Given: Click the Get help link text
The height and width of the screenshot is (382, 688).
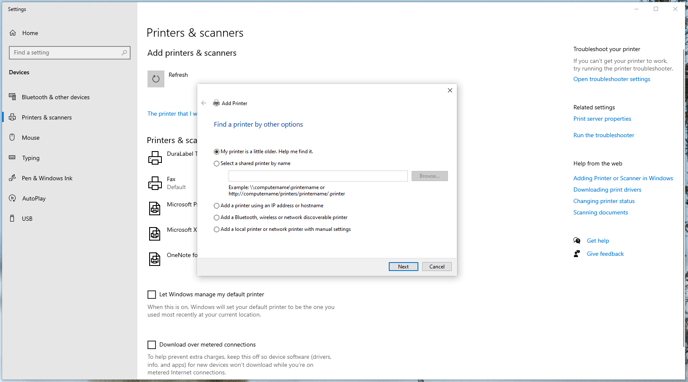Looking at the screenshot, I should tap(598, 241).
